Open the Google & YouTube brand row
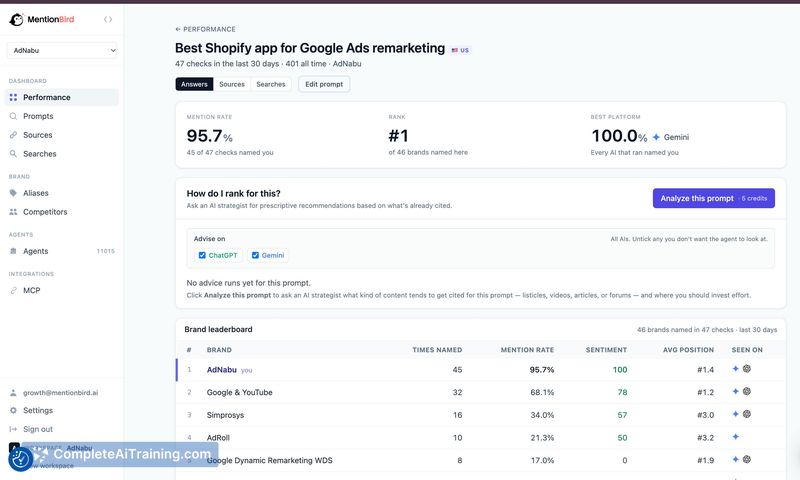This screenshot has width=800, height=480. pyautogui.click(x=481, y=392)
